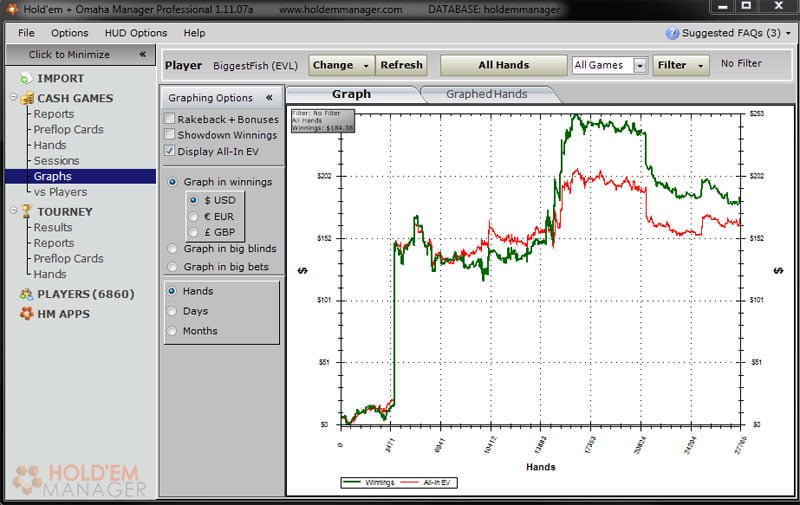Select Graph in big blinds option
The height and width of the screenshot is (505, 800).
point(172,248)
